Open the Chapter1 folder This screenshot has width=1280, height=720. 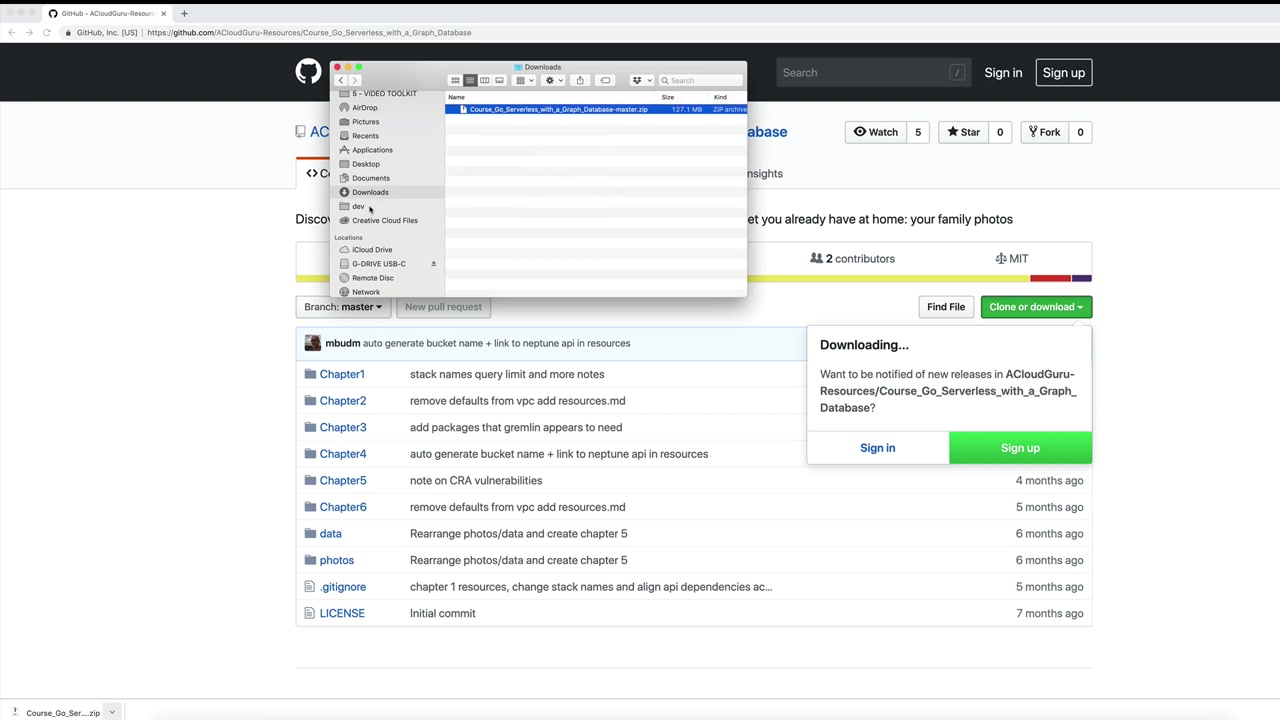coord(342,374)
